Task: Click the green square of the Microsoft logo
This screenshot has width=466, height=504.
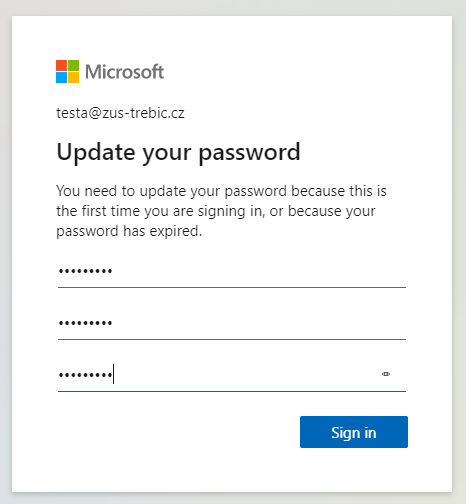Action: 73,65
